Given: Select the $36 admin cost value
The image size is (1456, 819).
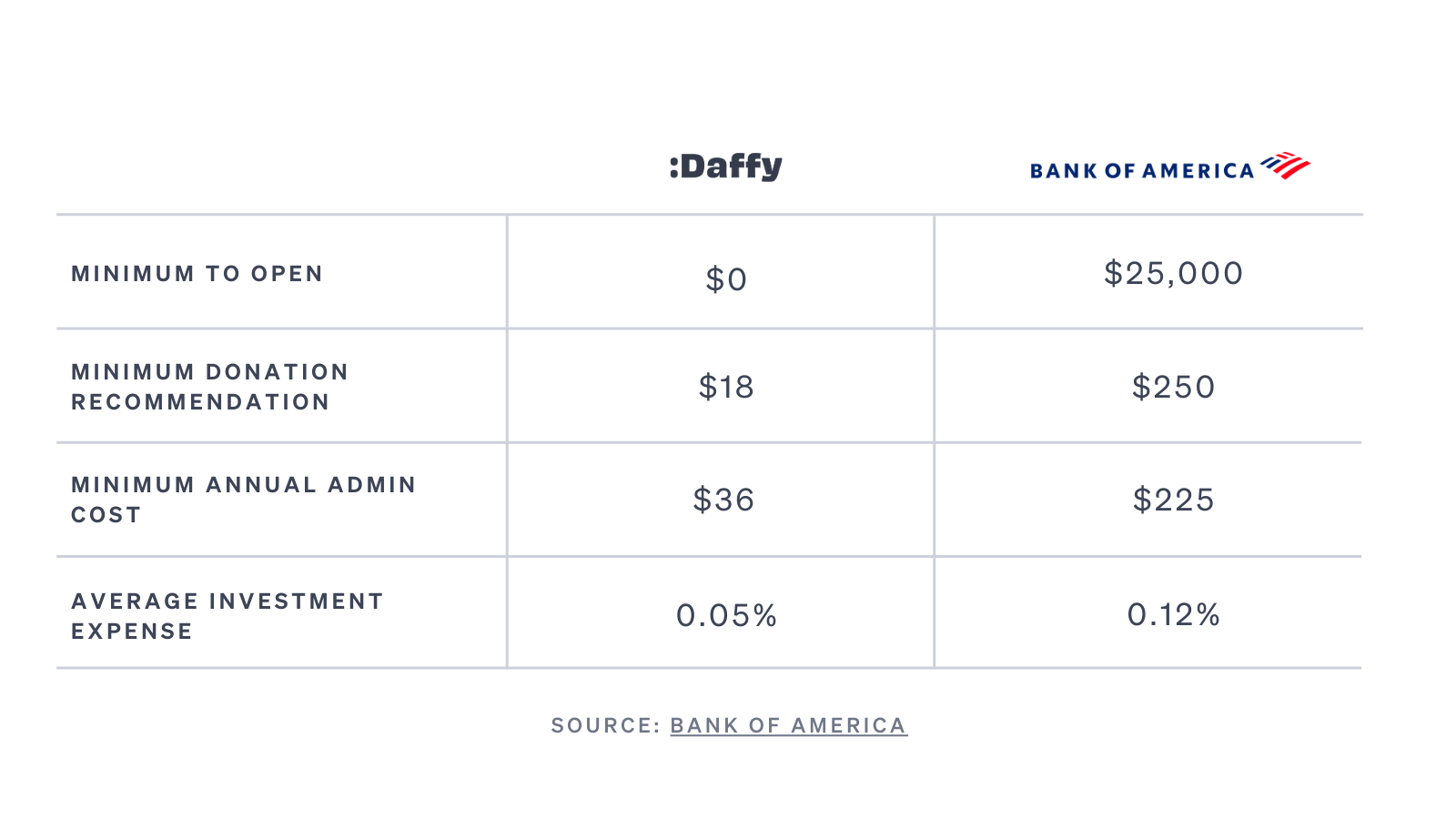Looking at the screenshot, I should coord(724,500).
